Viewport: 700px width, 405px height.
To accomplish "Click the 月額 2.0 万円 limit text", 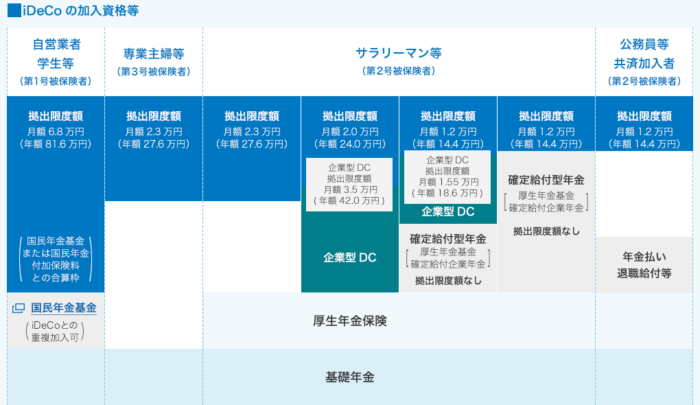I will point(350,132).
